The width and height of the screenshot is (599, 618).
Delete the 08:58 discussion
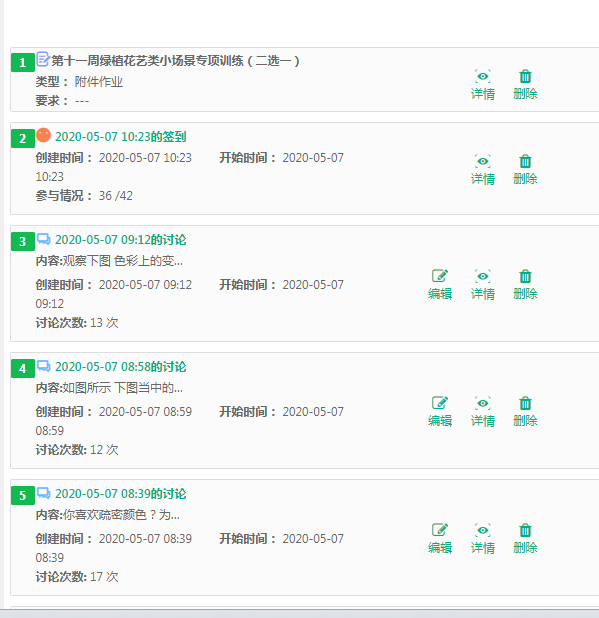point(525,412)
